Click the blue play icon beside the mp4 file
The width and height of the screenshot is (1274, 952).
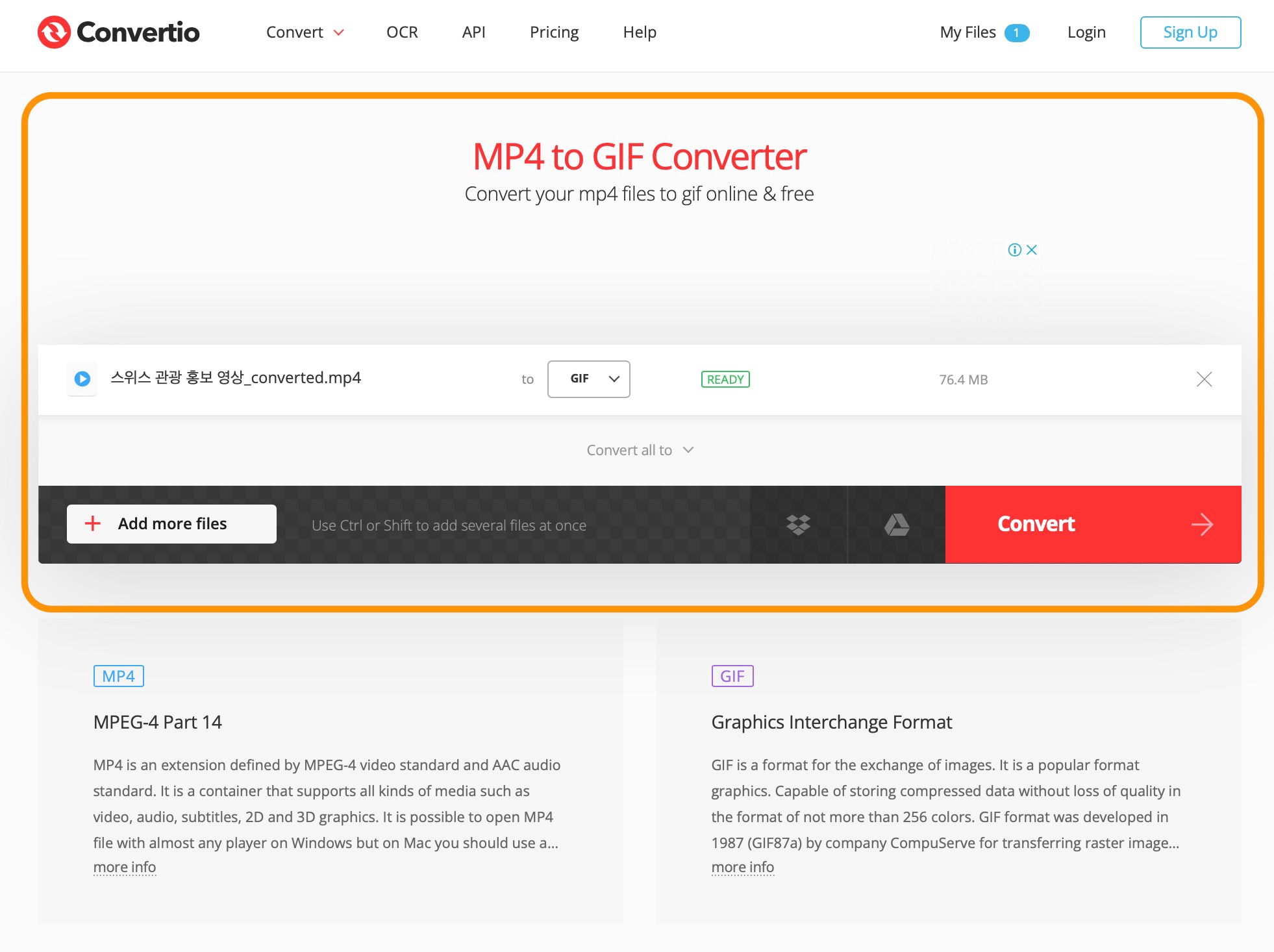[82, 379]
